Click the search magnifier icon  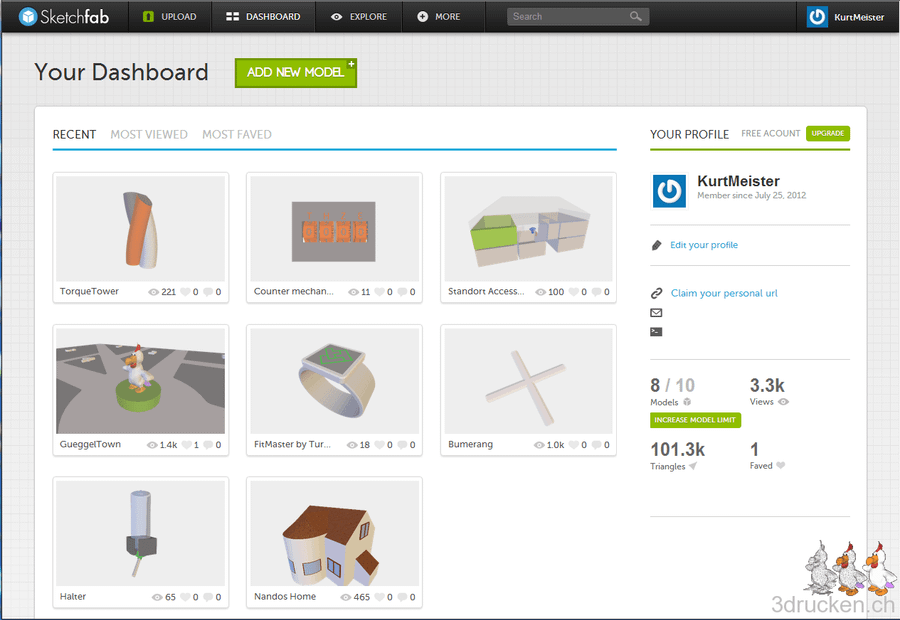[638, 16]
